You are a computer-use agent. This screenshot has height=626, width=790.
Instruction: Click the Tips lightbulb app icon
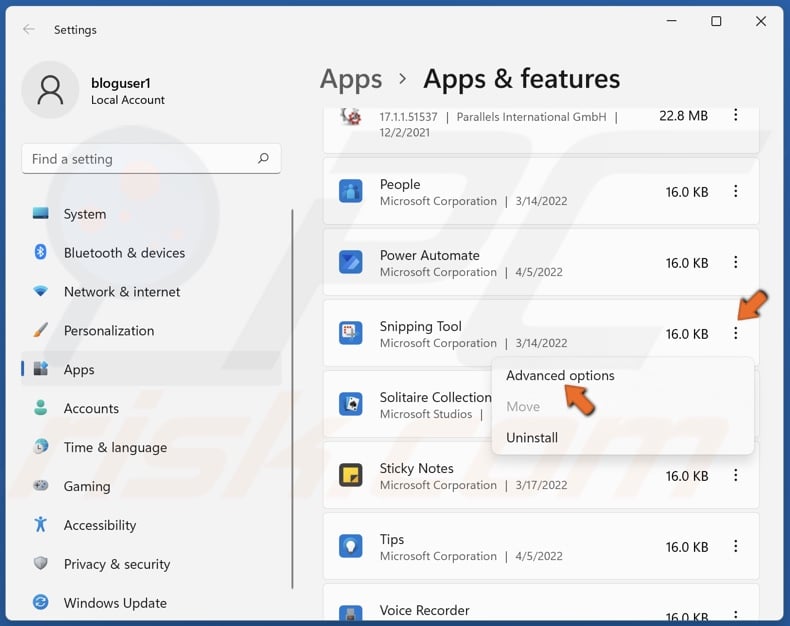point(351,546)
